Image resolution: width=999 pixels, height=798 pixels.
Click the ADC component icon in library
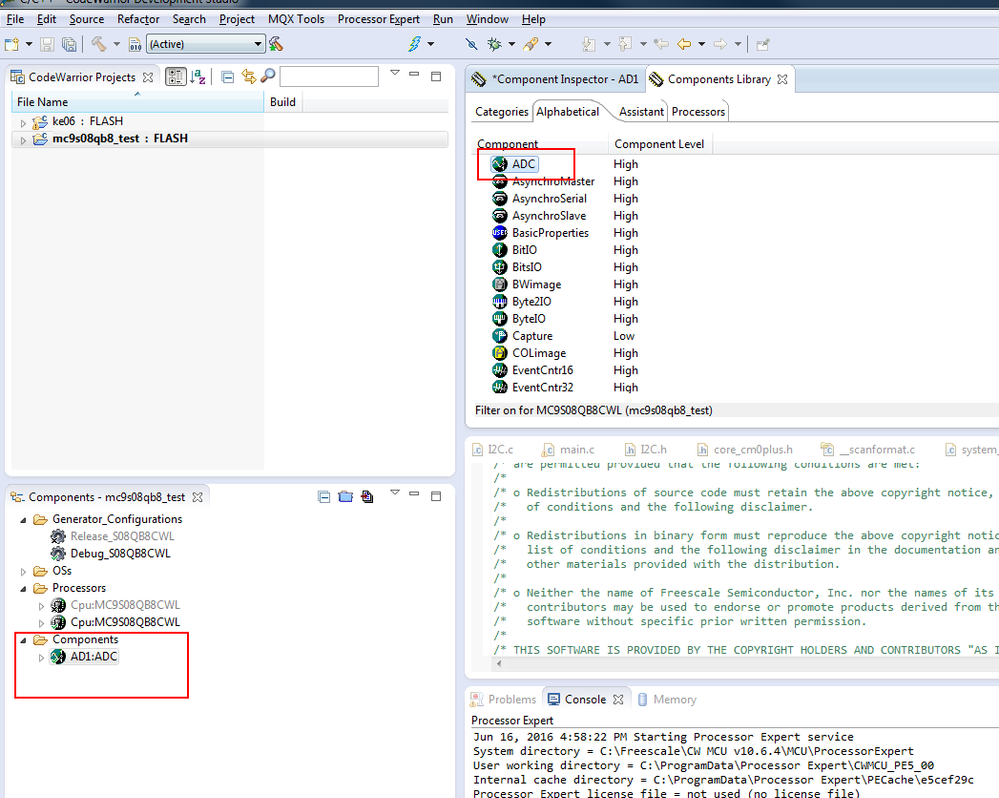pyautogui.click(x=499, y=164)
